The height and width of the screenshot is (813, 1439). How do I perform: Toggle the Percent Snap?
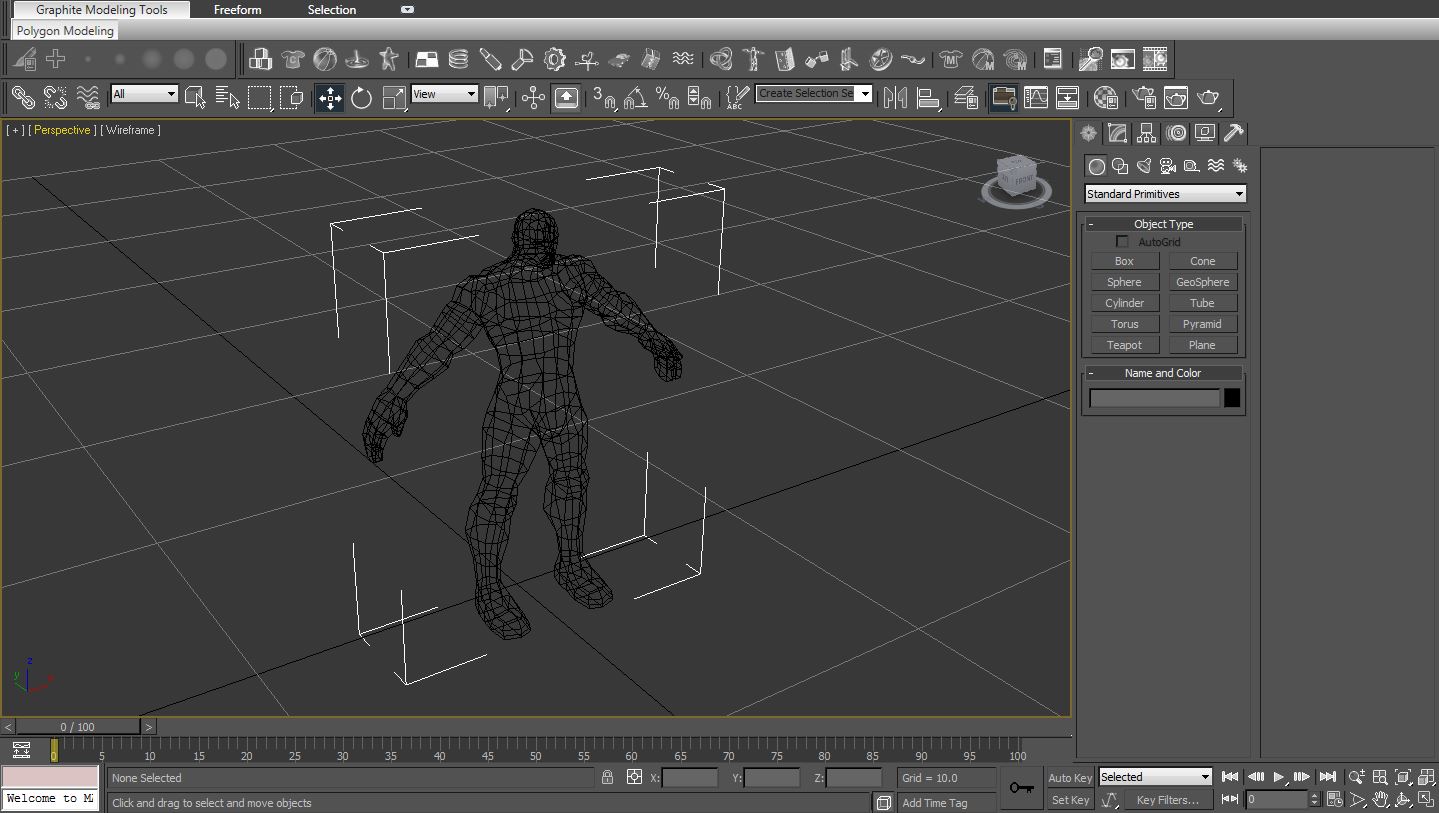667,97
